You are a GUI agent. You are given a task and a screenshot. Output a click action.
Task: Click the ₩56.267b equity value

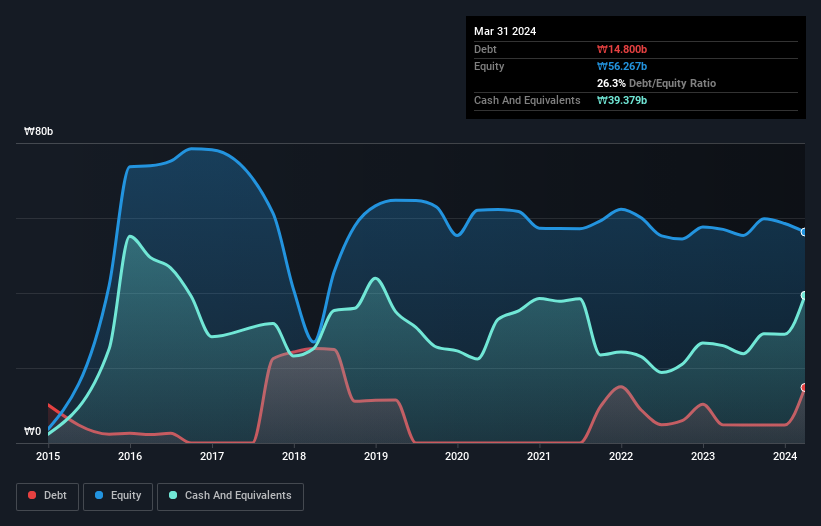click(x=622, y=66)
